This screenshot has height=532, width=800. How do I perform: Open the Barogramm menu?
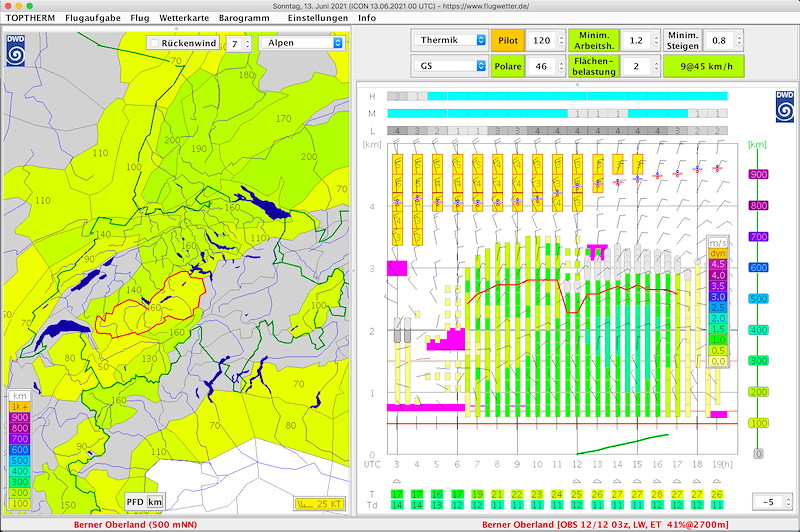(244, 18)
